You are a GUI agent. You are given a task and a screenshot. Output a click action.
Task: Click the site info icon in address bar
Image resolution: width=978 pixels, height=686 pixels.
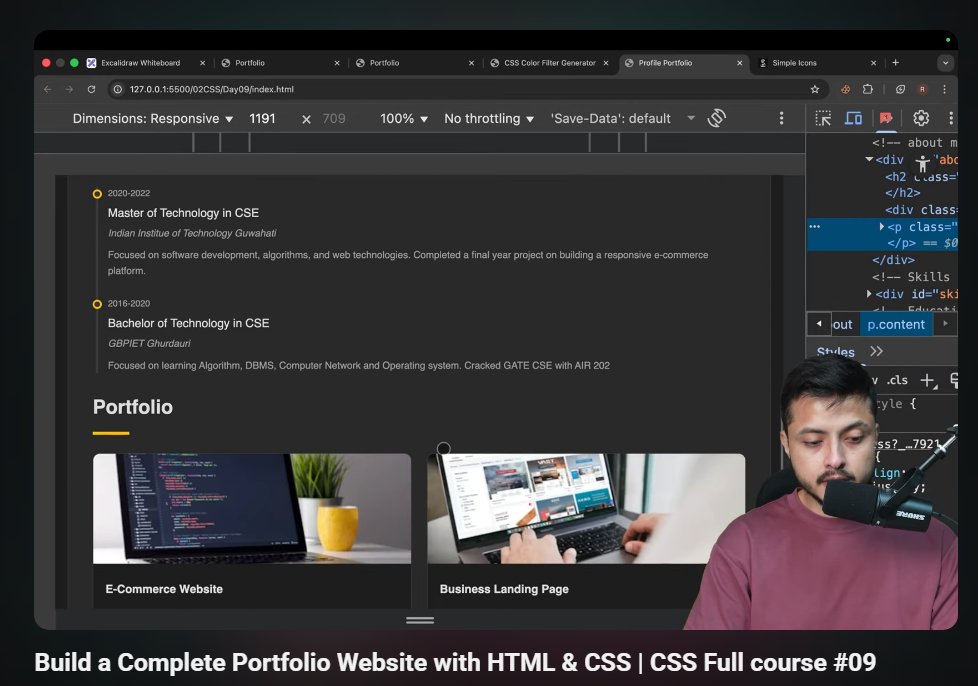(x=117, y=89)
